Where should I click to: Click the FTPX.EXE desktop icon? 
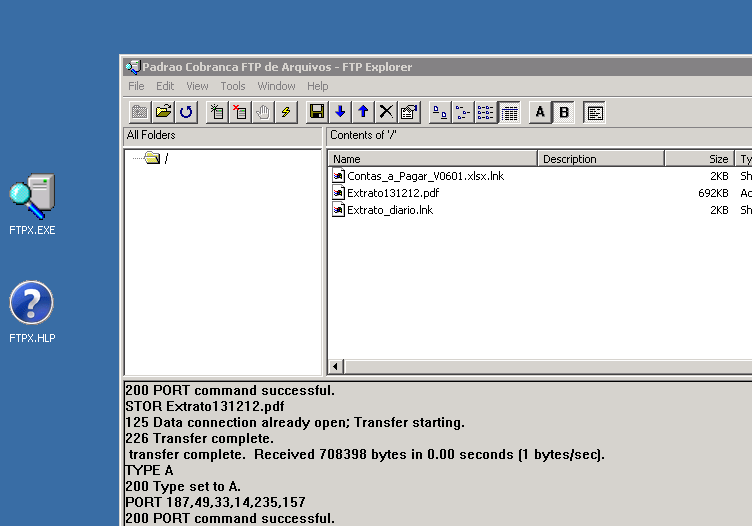point(32,204)
